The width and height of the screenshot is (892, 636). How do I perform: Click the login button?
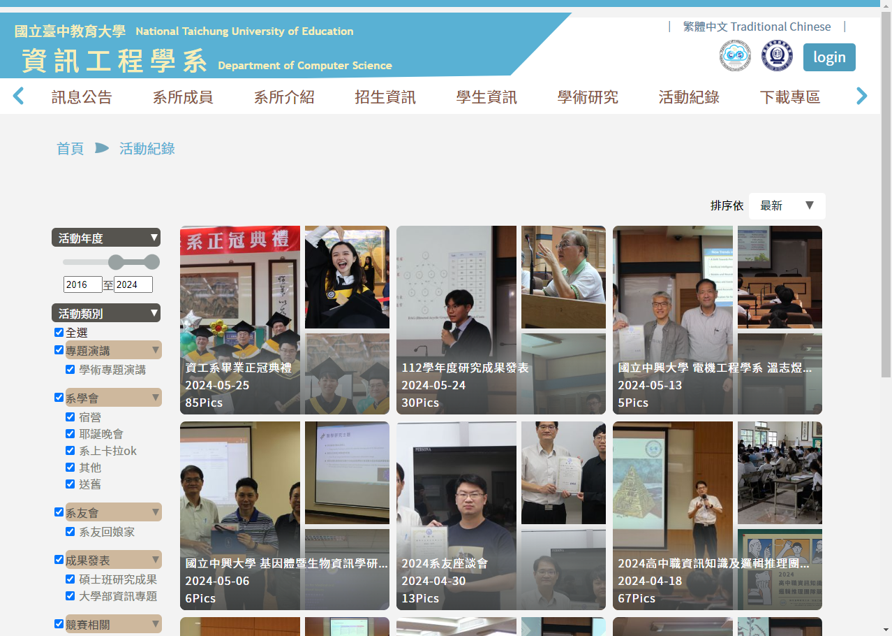(x=829, y=57)
